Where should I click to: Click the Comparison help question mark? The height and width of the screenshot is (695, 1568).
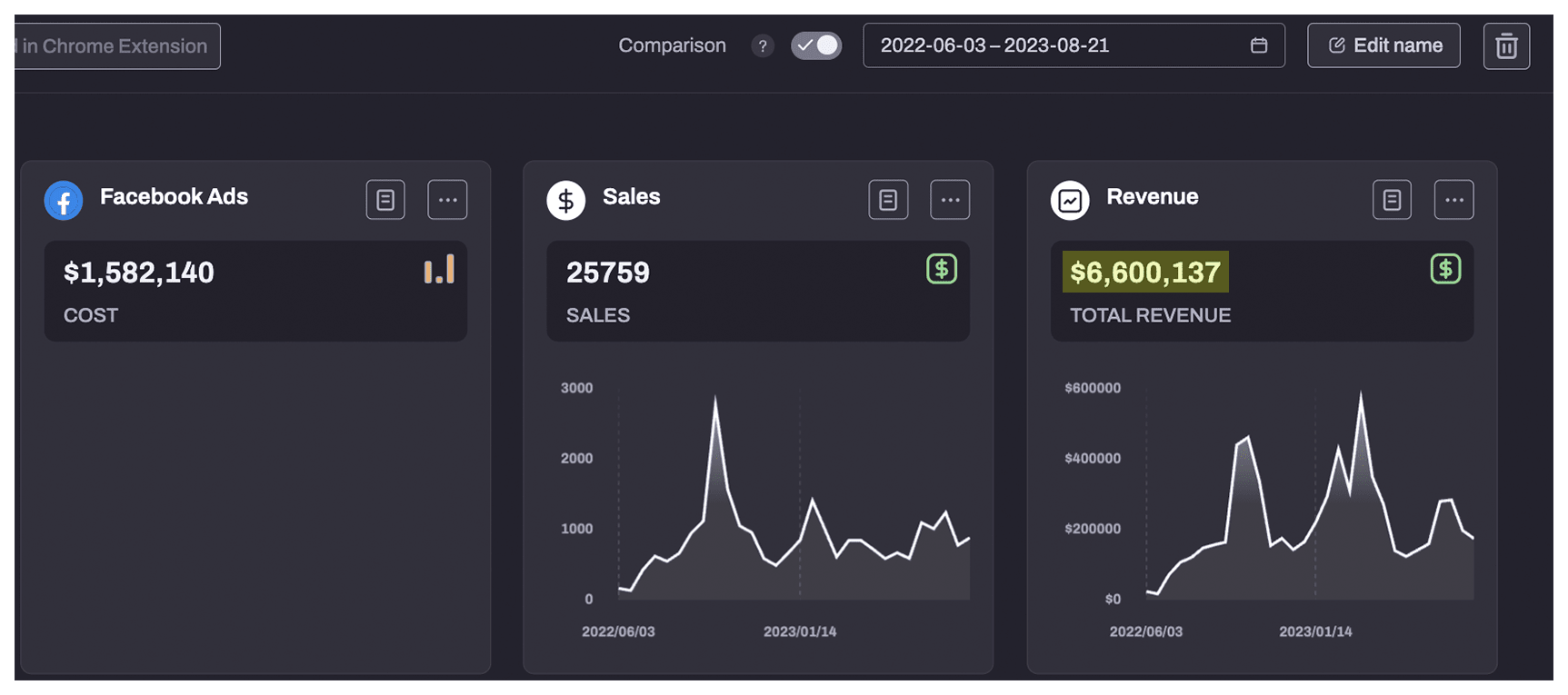point(763,45)
